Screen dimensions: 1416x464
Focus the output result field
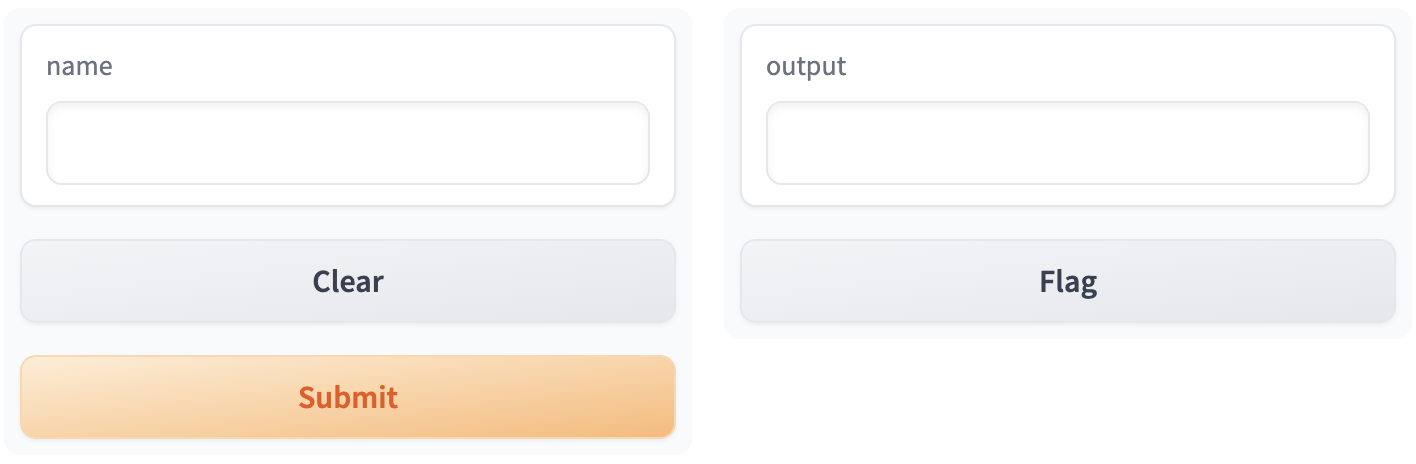tap(1067, 143)
